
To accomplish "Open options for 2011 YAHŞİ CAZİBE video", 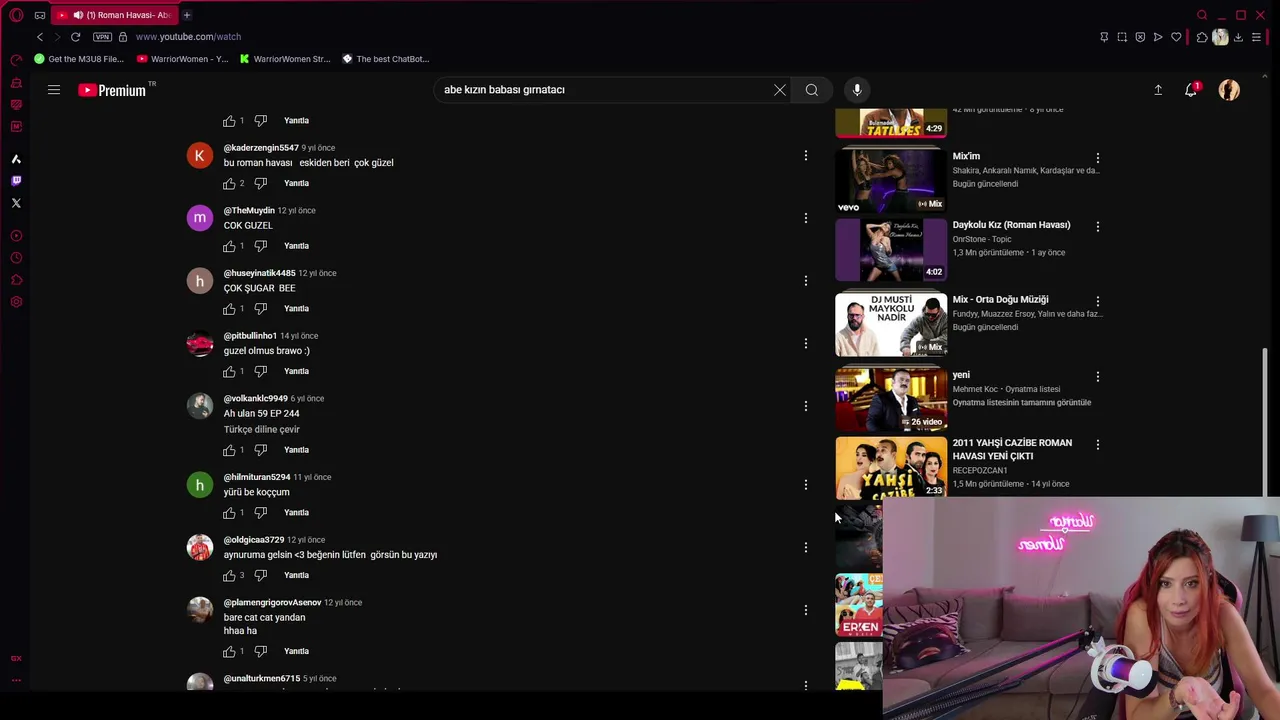I will 1098,445.
